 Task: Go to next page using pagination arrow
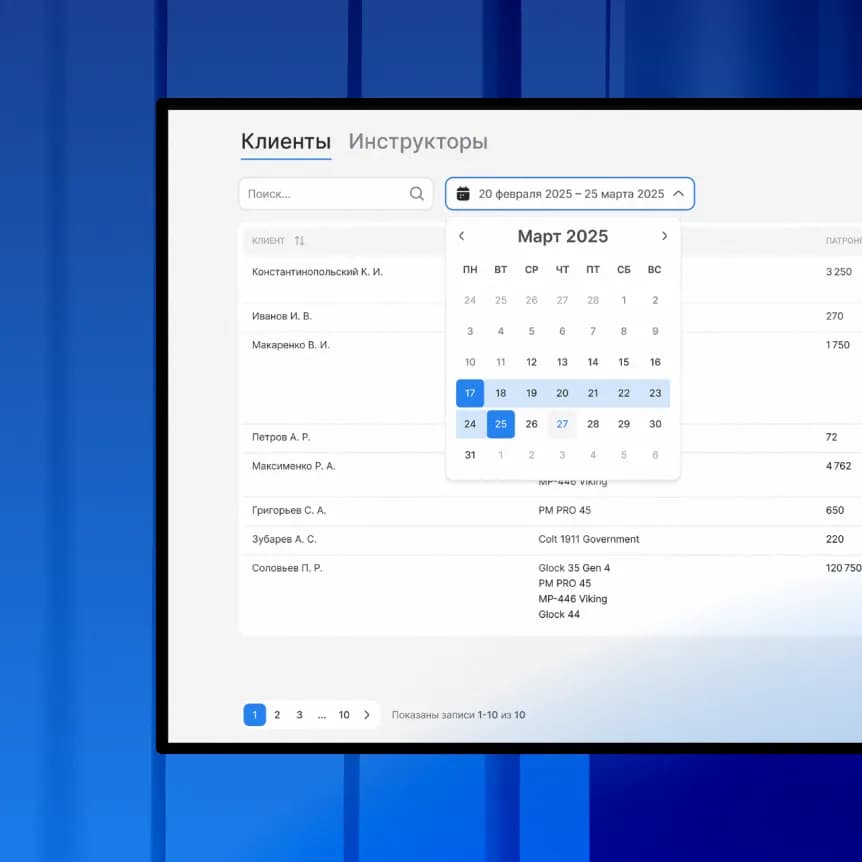point(367,715)
